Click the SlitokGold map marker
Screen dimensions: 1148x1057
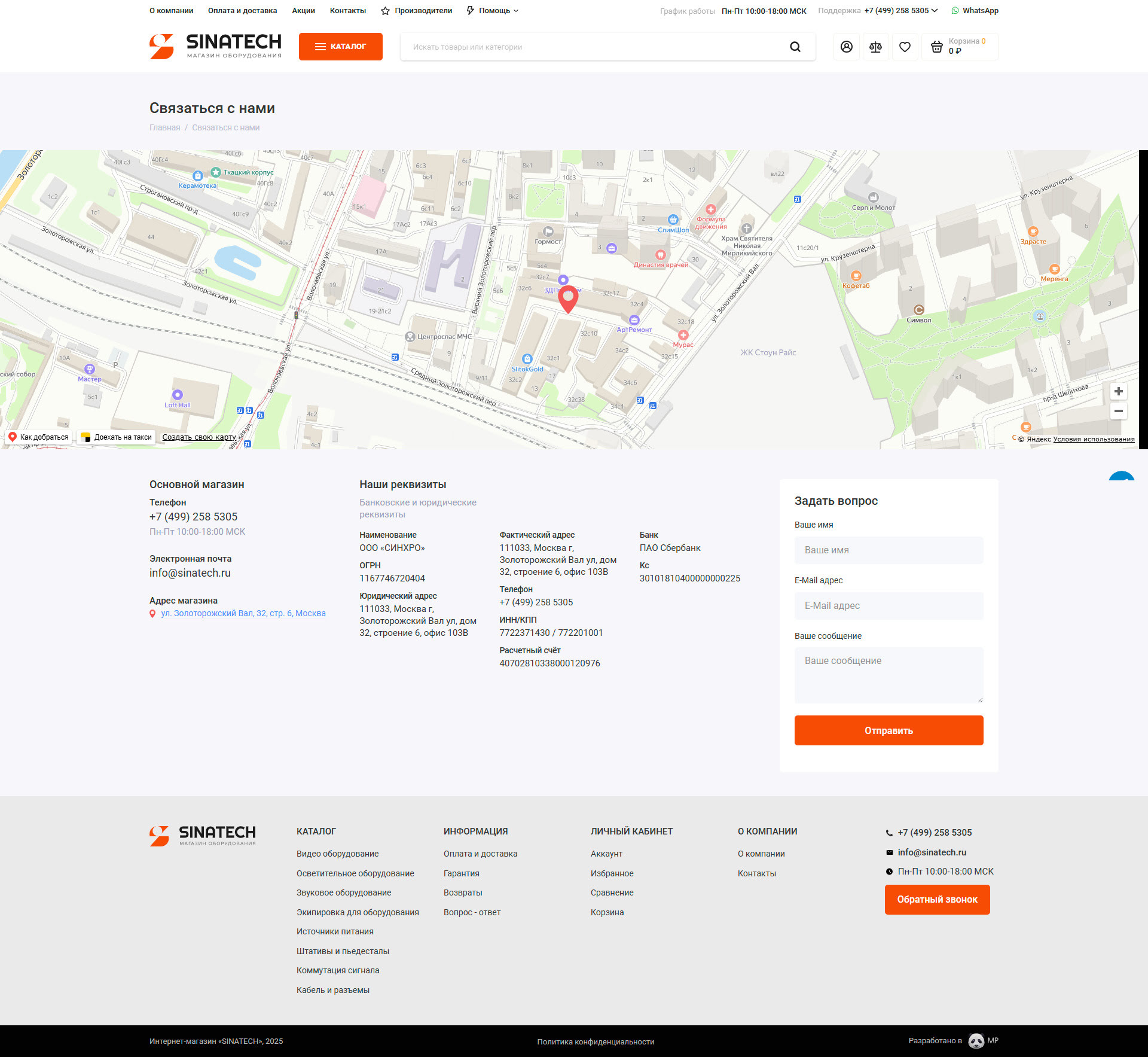[527, 359]
